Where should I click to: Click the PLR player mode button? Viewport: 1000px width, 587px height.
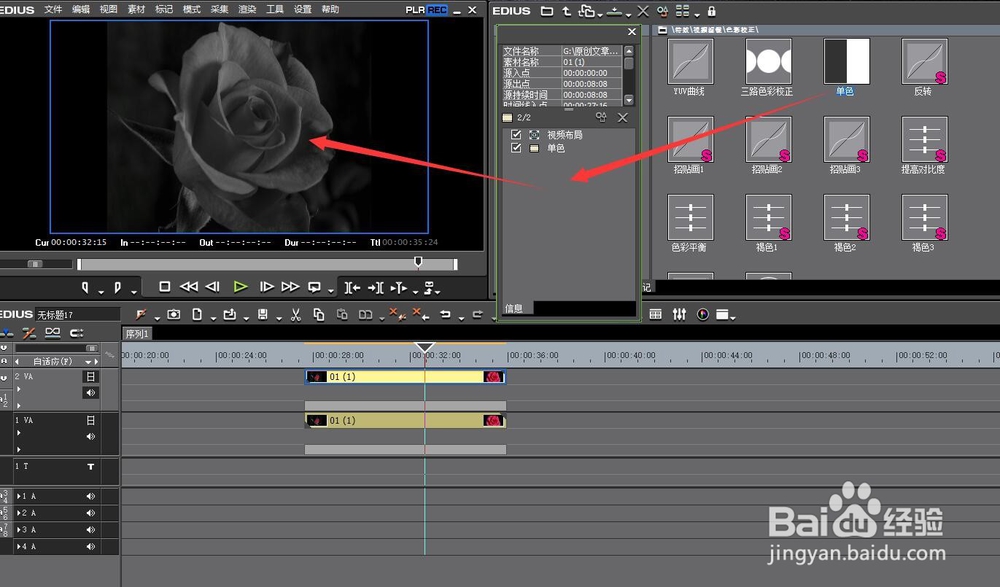click(415, 10)
